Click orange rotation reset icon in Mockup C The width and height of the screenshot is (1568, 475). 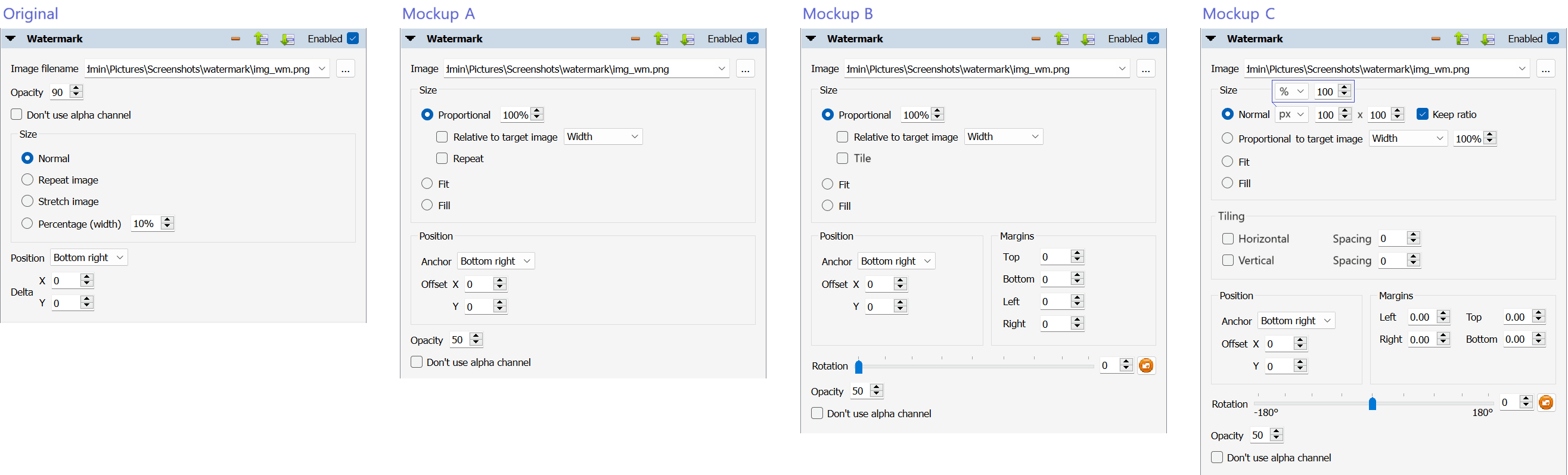click(x=1545, y=402)
